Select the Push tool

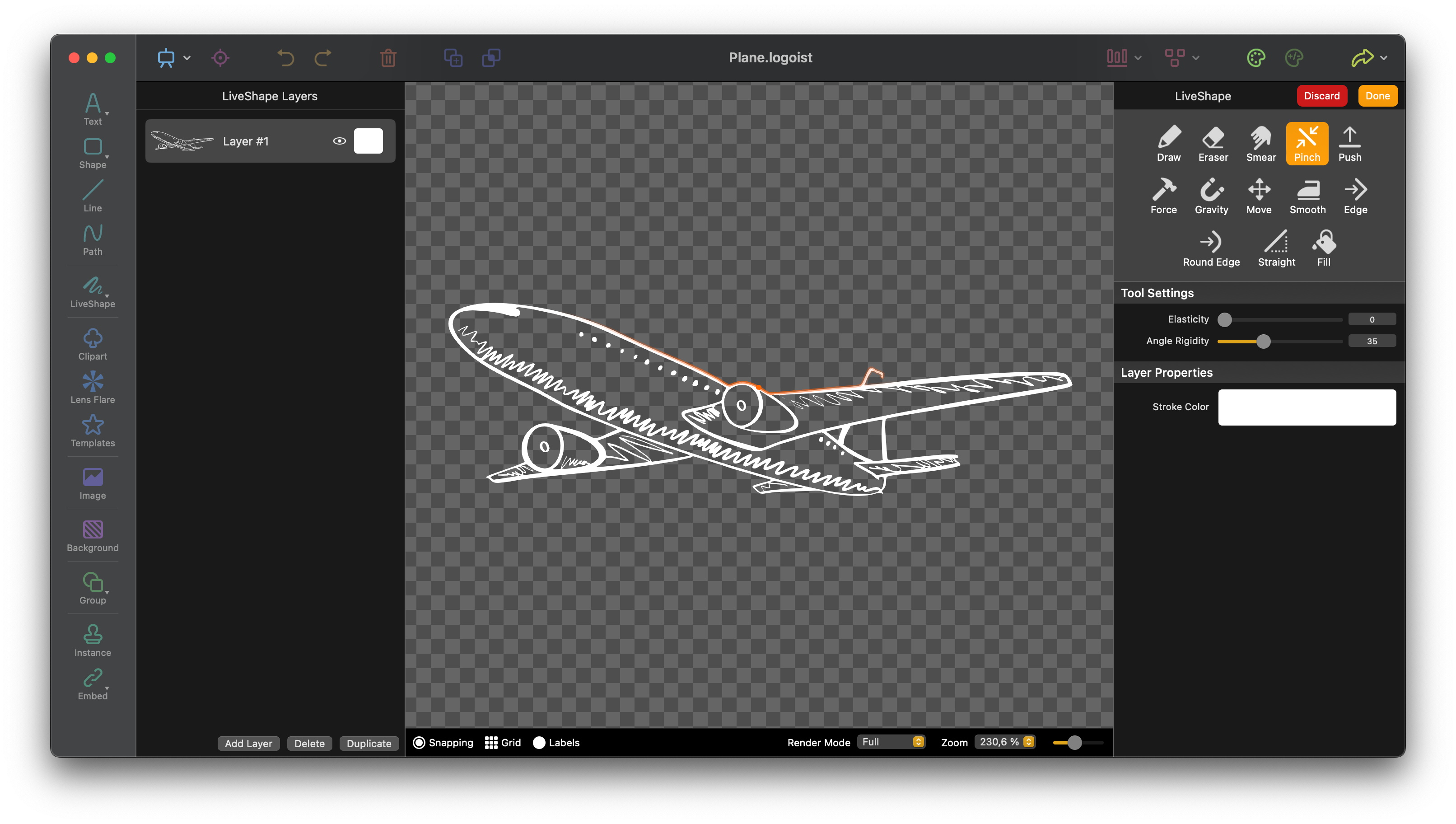1349,144
